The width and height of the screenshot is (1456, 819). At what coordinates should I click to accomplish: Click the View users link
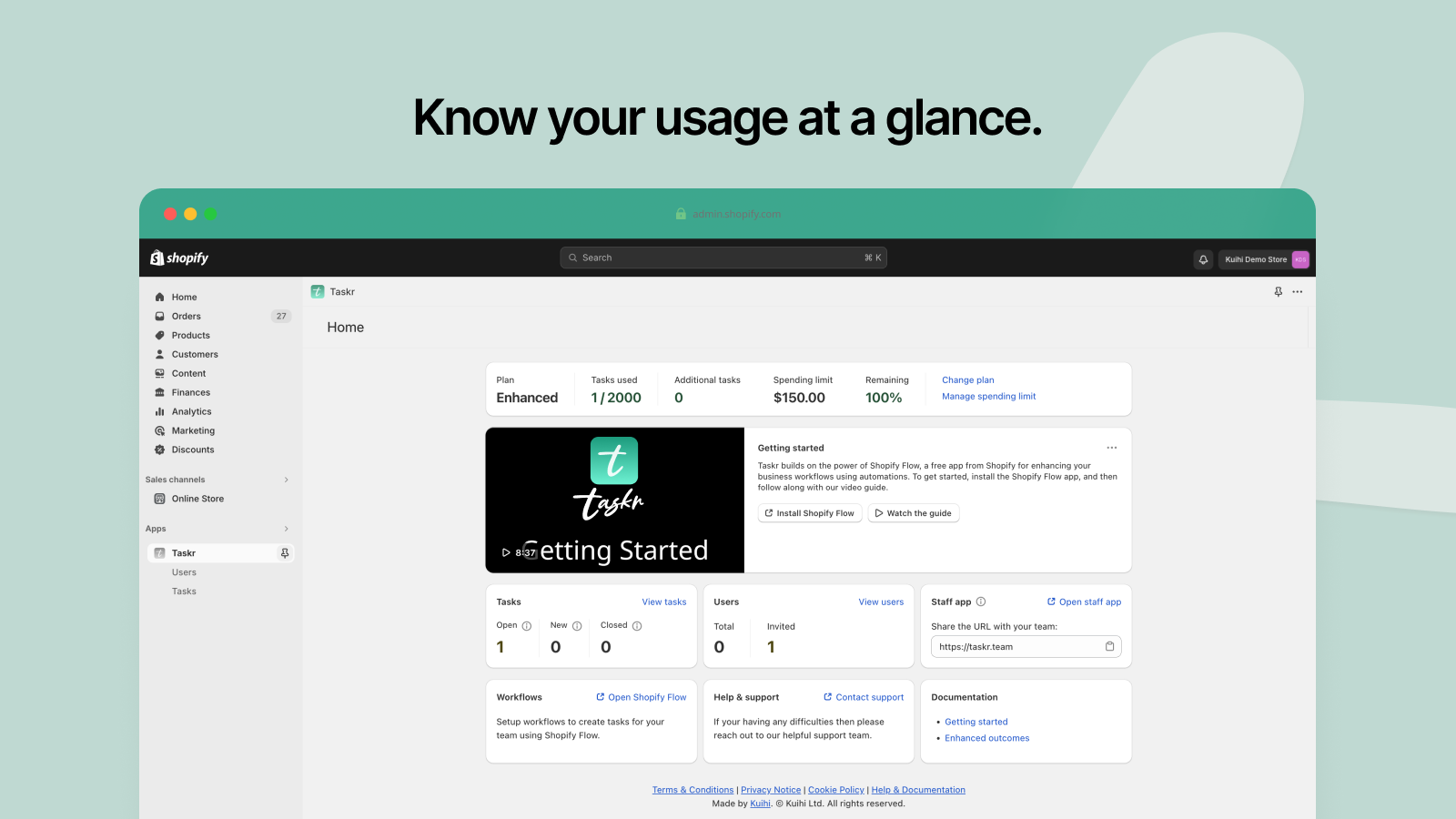pos(882,602)
